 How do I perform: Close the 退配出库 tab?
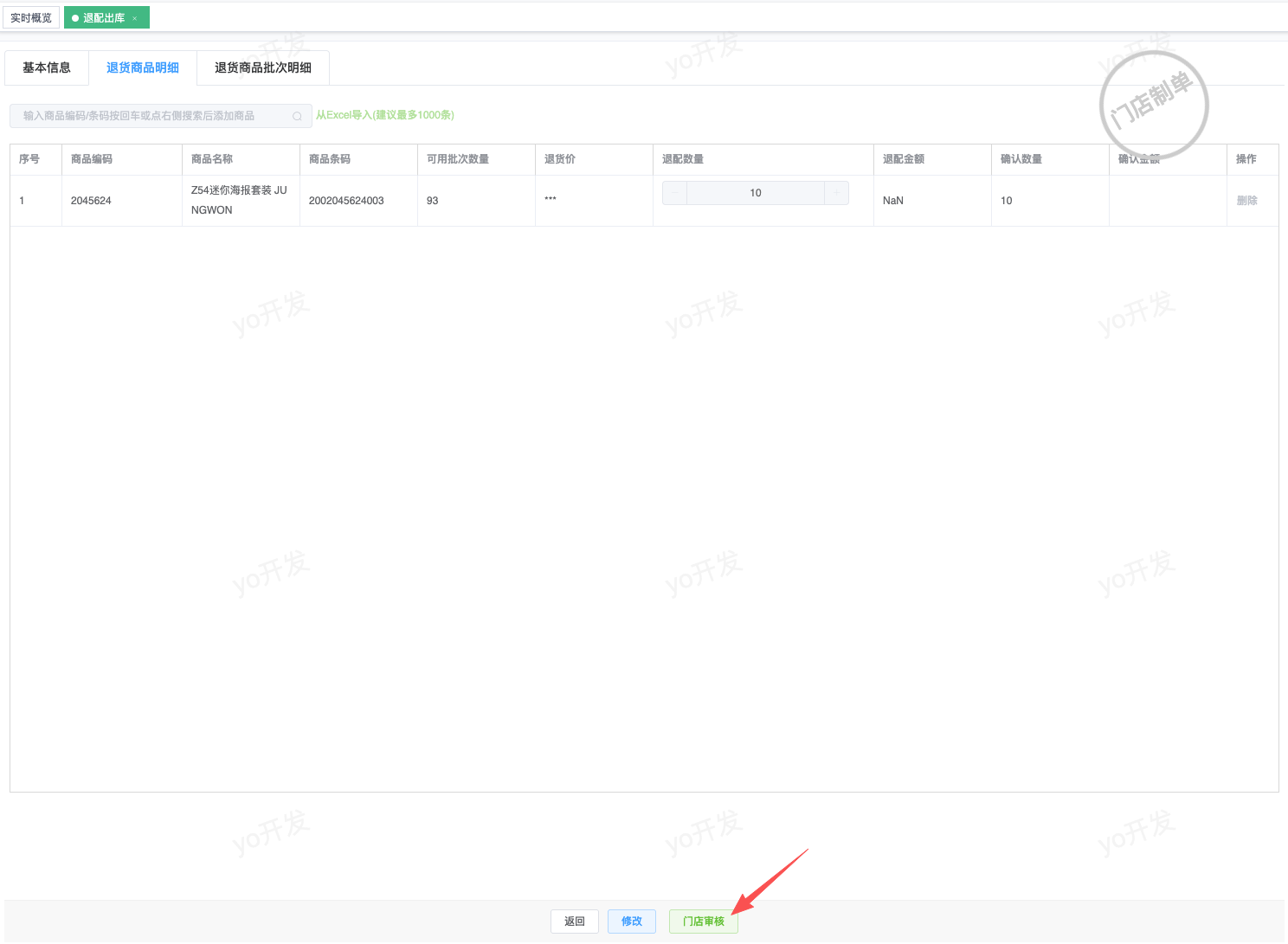(135, 18)
